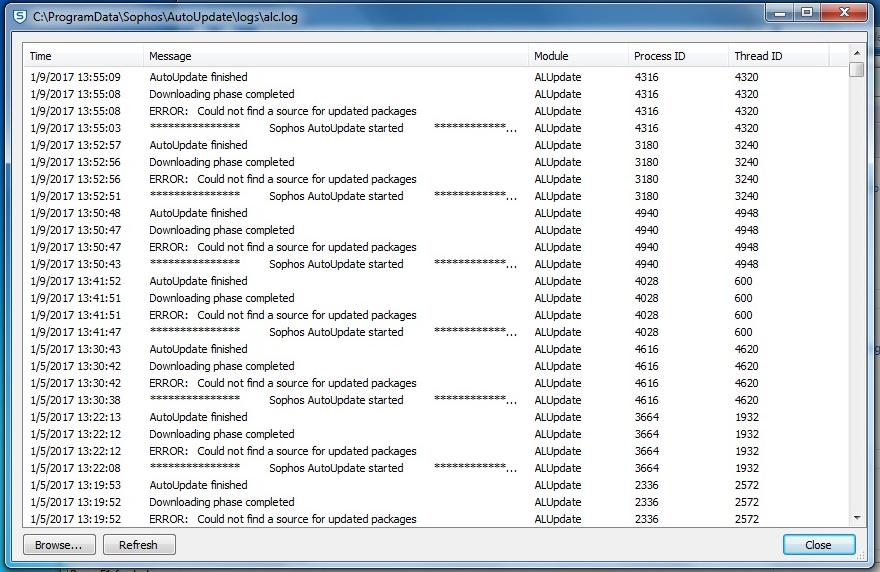
Task: Select Downloading phase completed row at 13:19:52
Action: tap(436, 502)
